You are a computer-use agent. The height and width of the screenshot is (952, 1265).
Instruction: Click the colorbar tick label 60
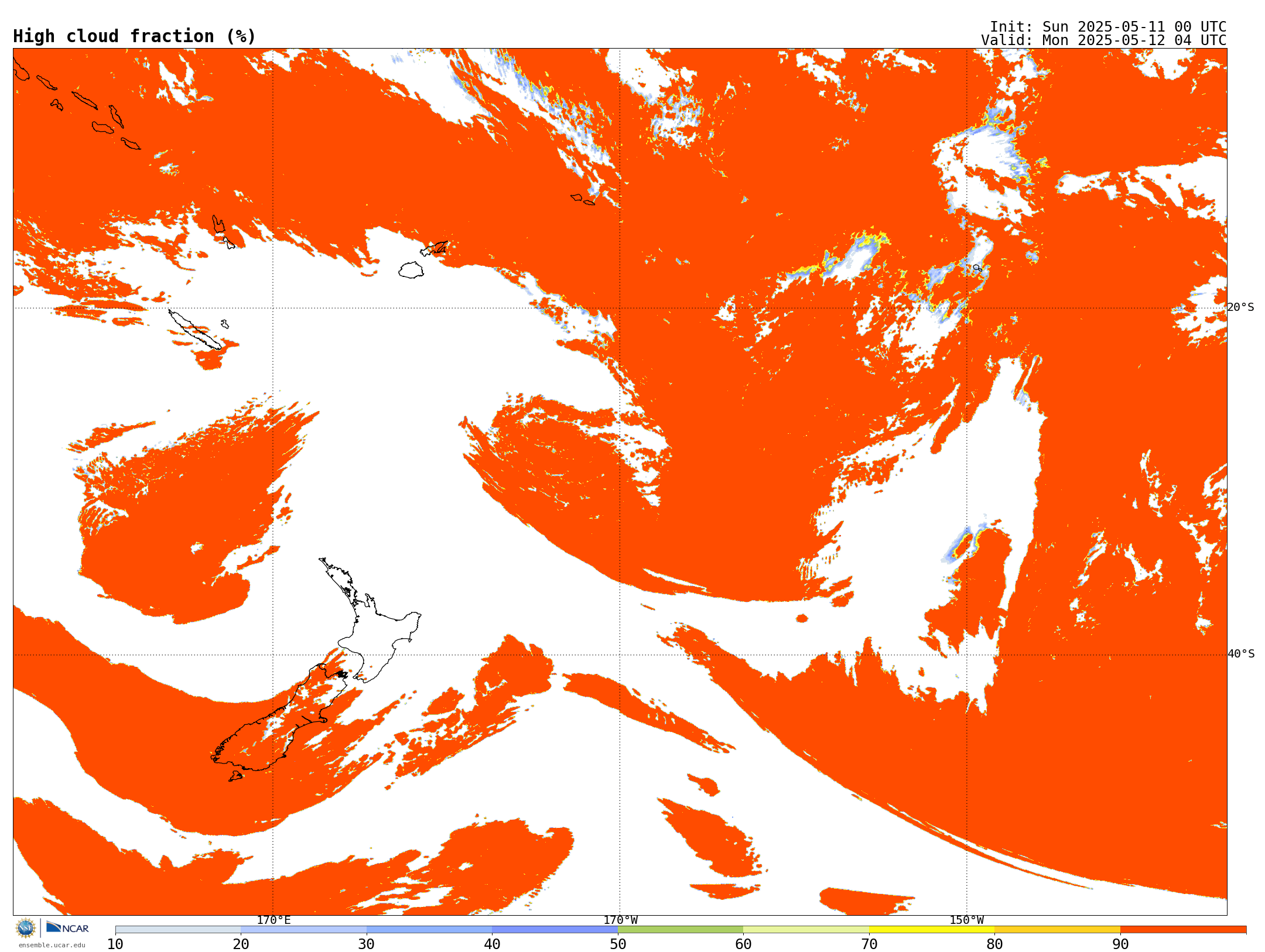pyautogui.click(x=744, y=944)
